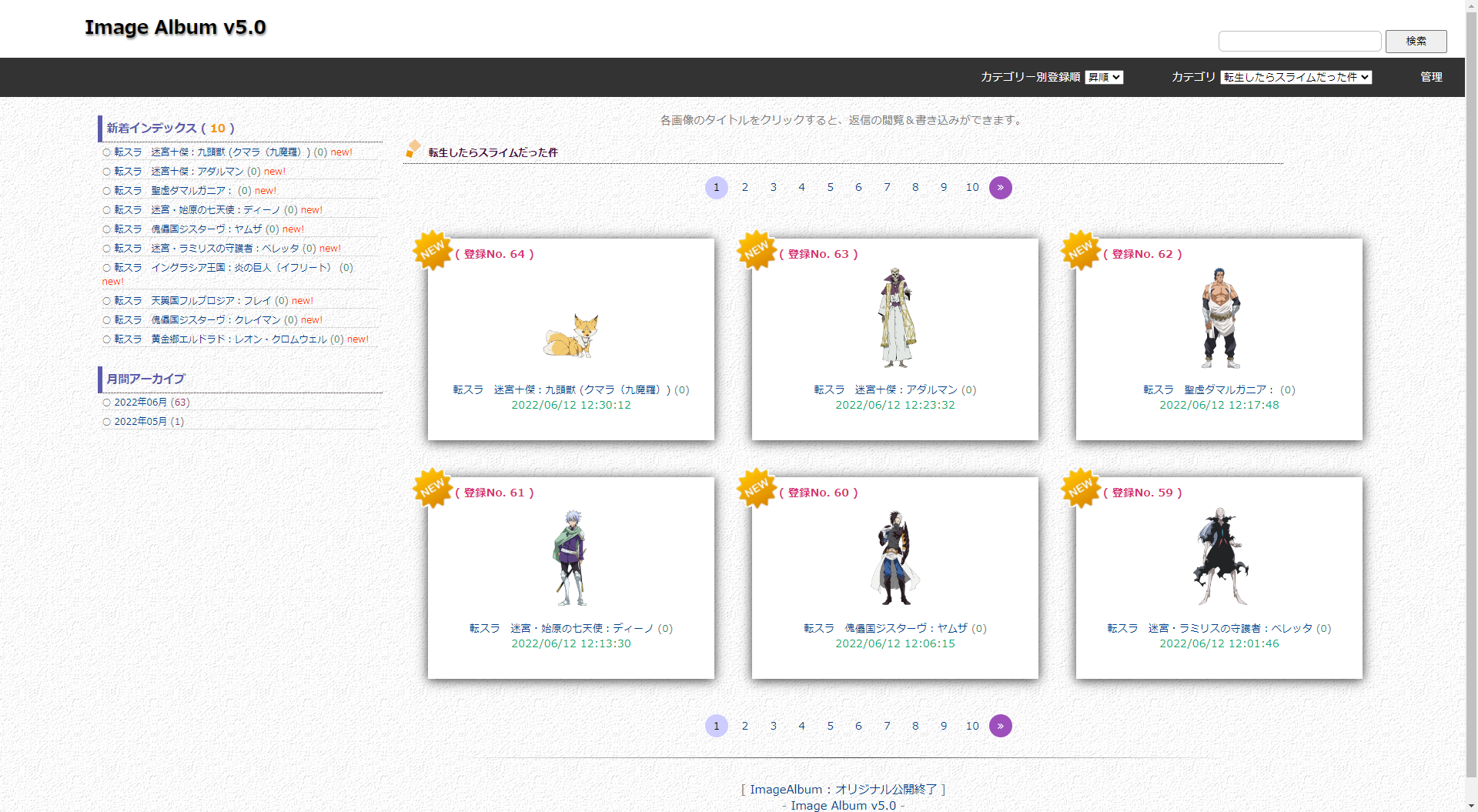Click timestamp 2022/06/12 12:01:46

[x=1219, y=643]
